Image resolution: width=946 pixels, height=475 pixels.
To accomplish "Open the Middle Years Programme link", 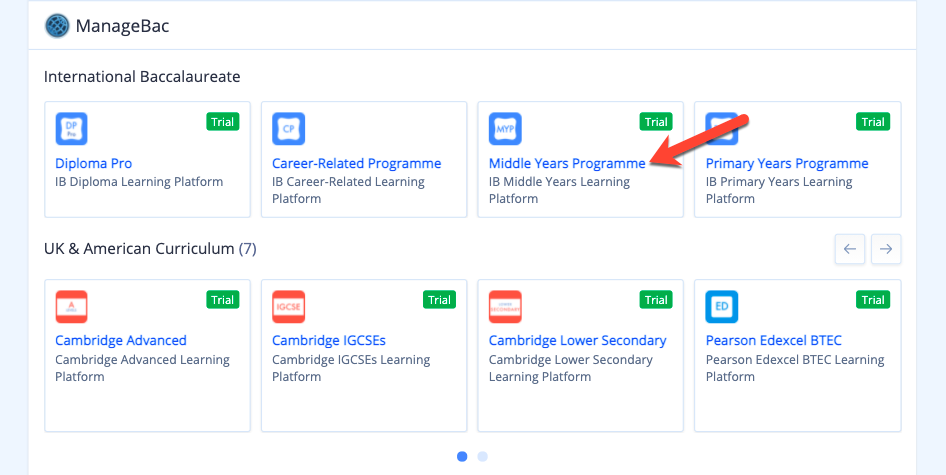I will point(567,164).
